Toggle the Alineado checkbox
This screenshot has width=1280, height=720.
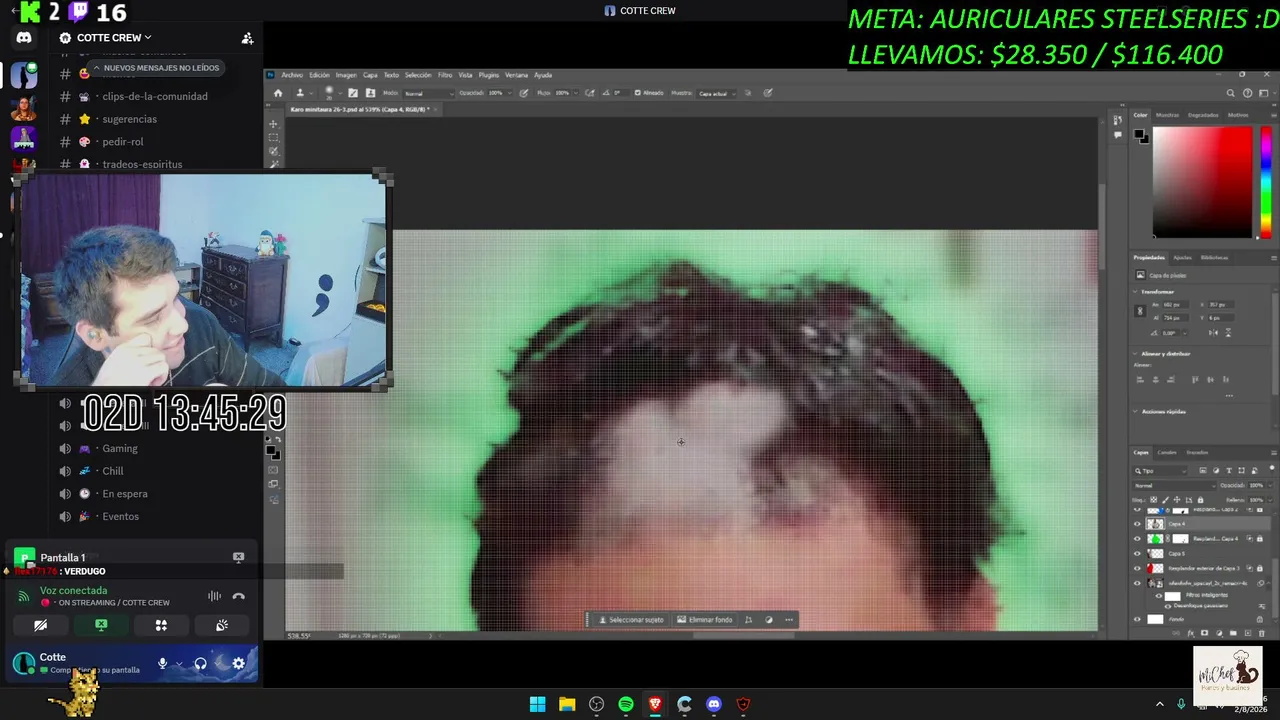[637, 93]
